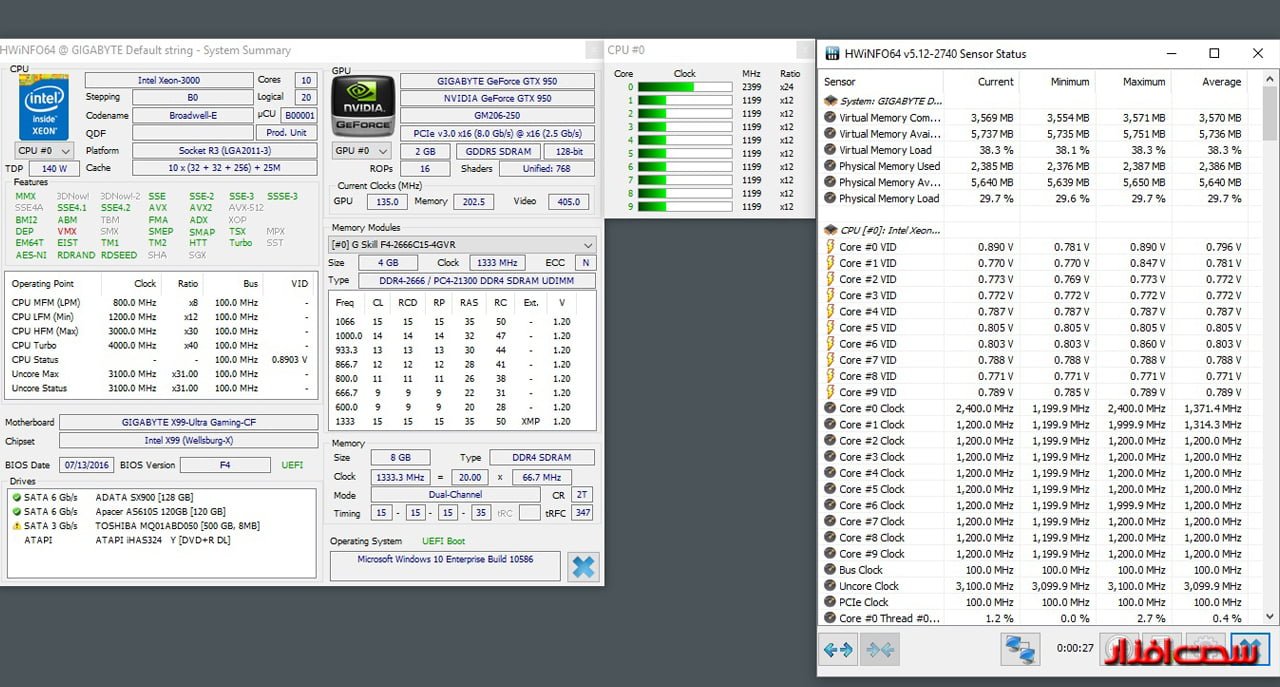Open the GPU #0 selector dropdown
Image resolution: width=1280 pixels, height=687 pixels.
(361, 150)
